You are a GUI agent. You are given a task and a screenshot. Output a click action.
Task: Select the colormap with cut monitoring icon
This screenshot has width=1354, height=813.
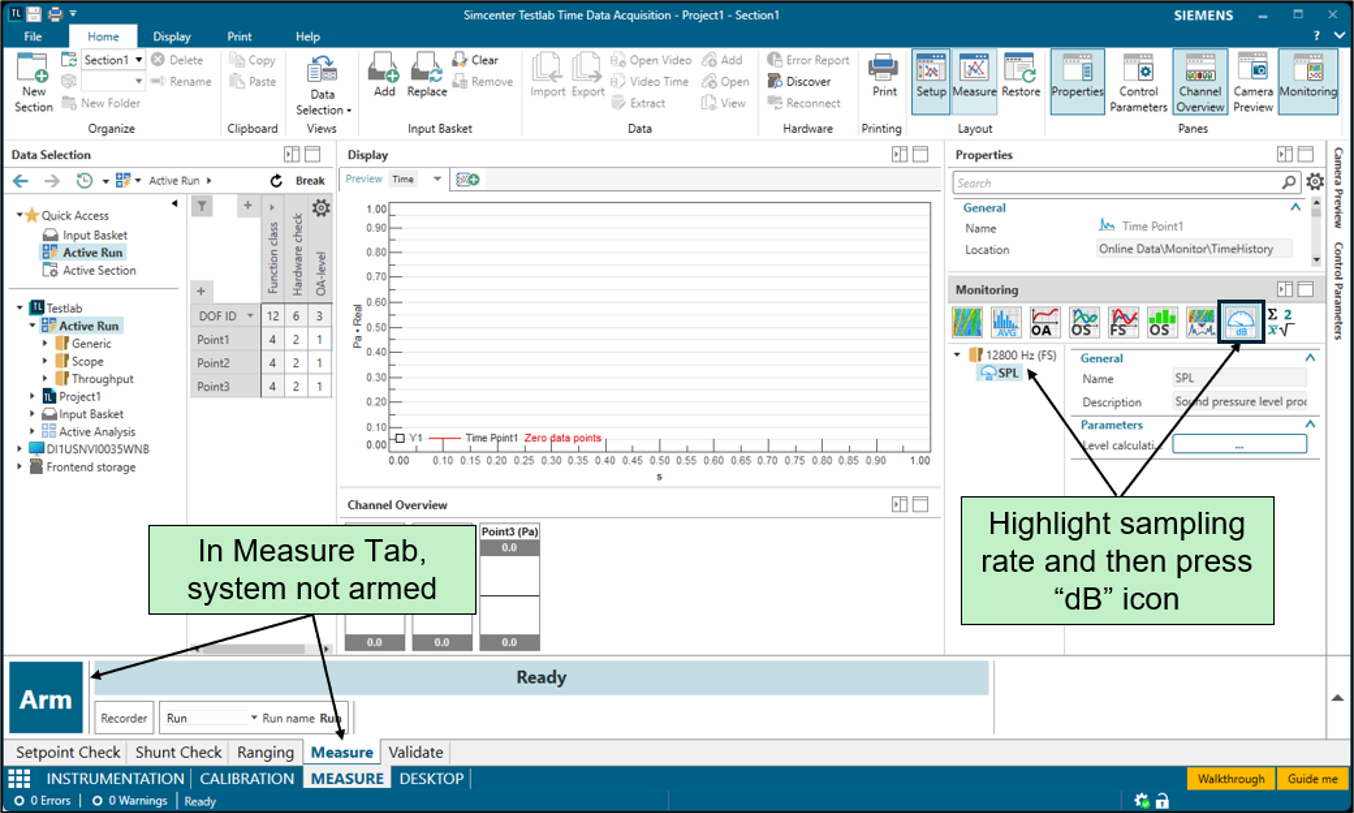[1201, 322]
